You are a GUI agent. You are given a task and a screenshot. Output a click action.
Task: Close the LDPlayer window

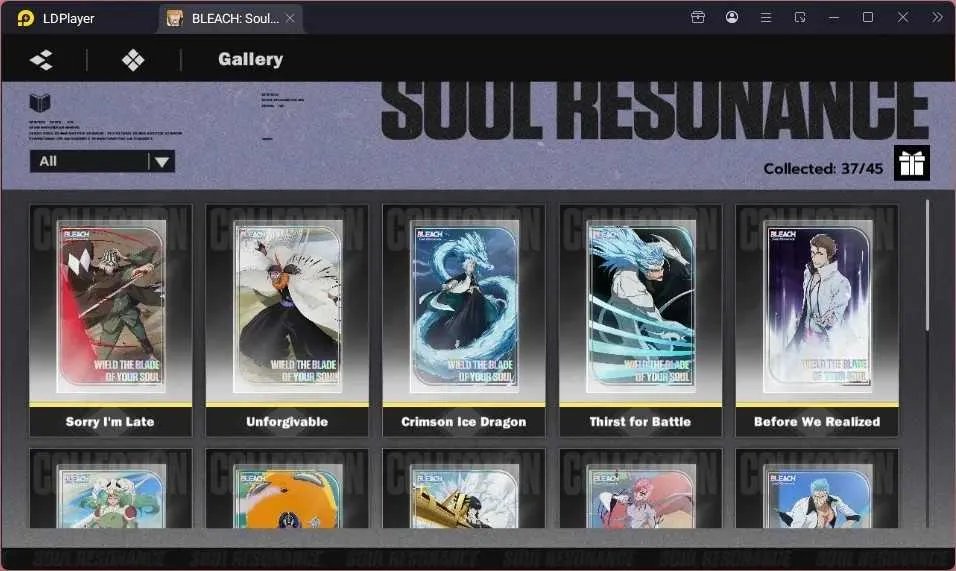click(x=903, y=17)
